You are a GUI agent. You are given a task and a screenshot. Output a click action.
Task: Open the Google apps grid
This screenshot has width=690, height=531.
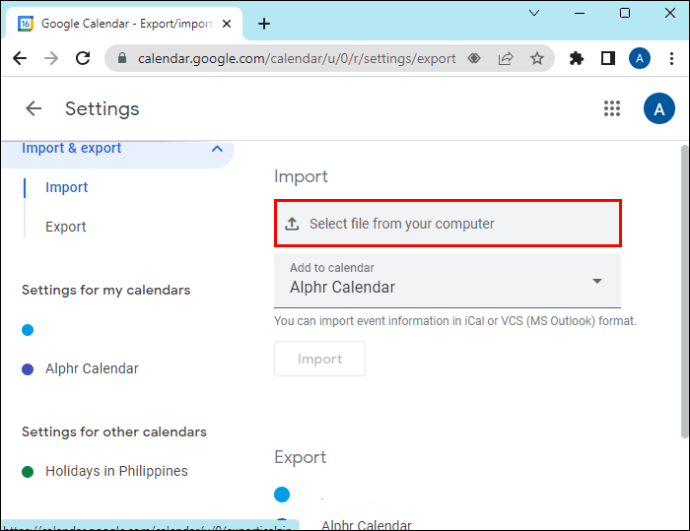(612, 108)
